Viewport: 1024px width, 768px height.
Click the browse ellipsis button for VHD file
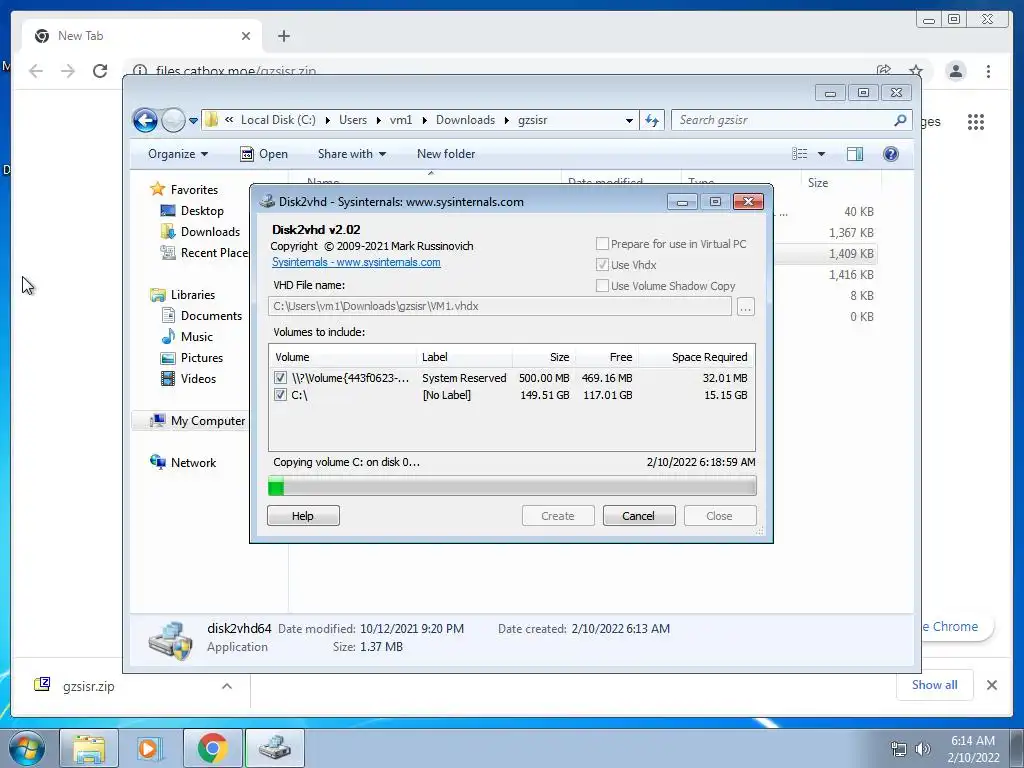point(746,306)
